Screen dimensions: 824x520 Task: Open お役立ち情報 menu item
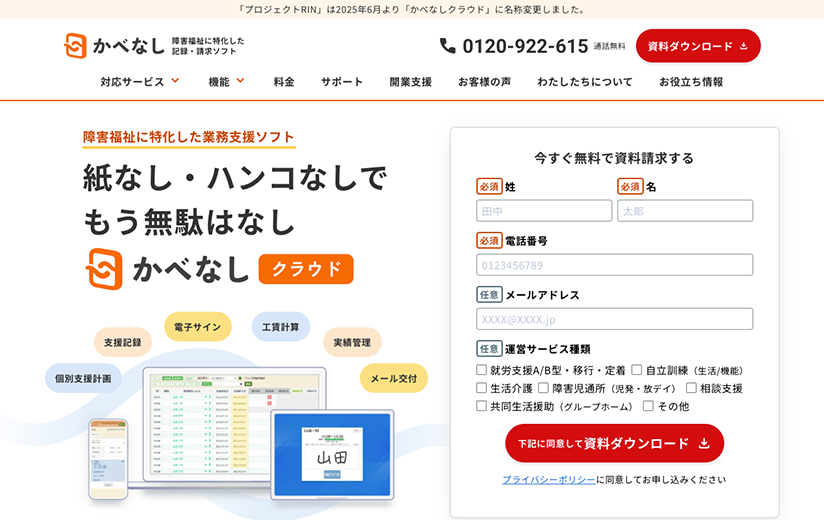[x=691, y=82]
